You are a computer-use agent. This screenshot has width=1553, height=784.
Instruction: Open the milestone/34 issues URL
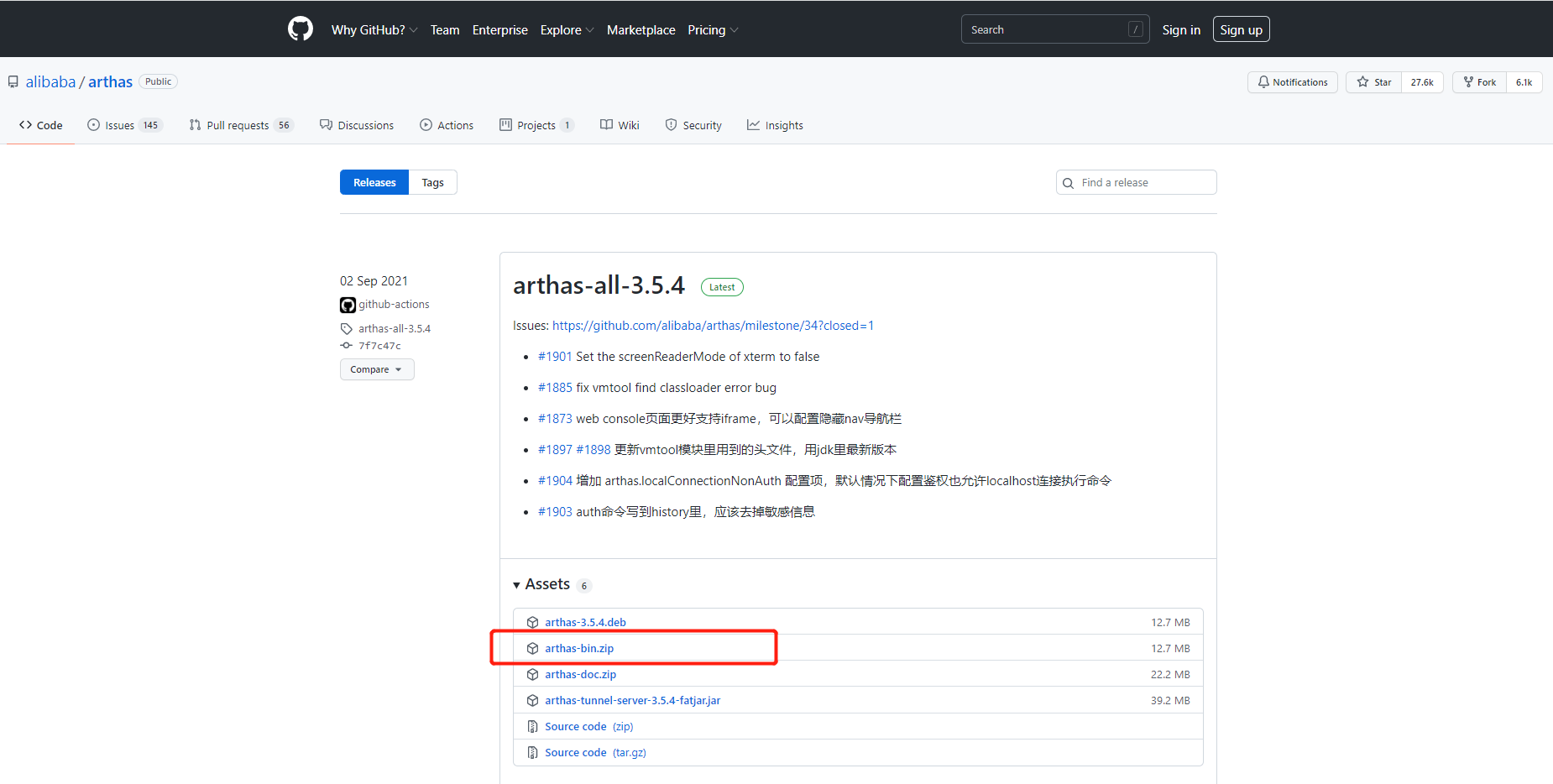(713, 326)
